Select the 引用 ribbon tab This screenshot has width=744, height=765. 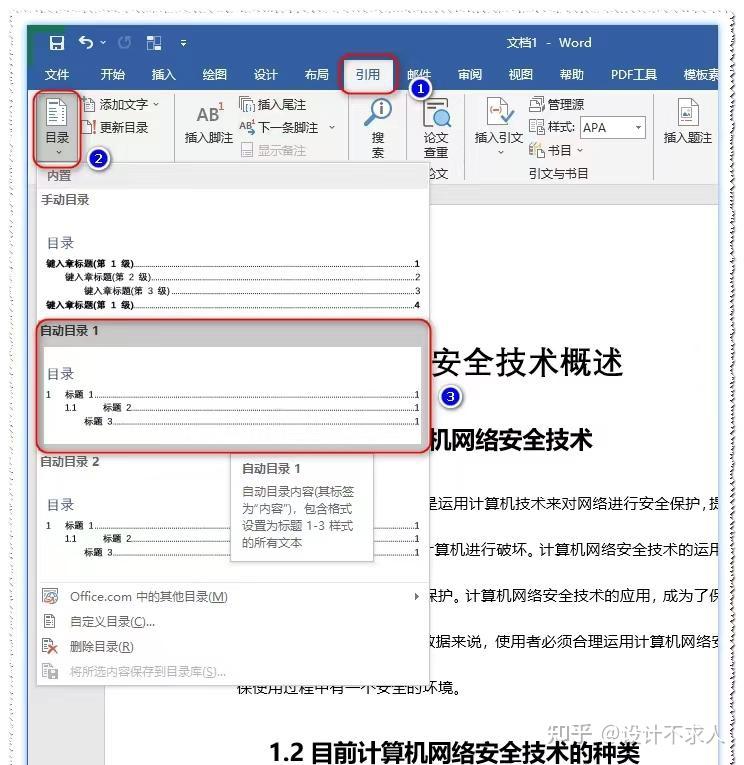(368, 75)
